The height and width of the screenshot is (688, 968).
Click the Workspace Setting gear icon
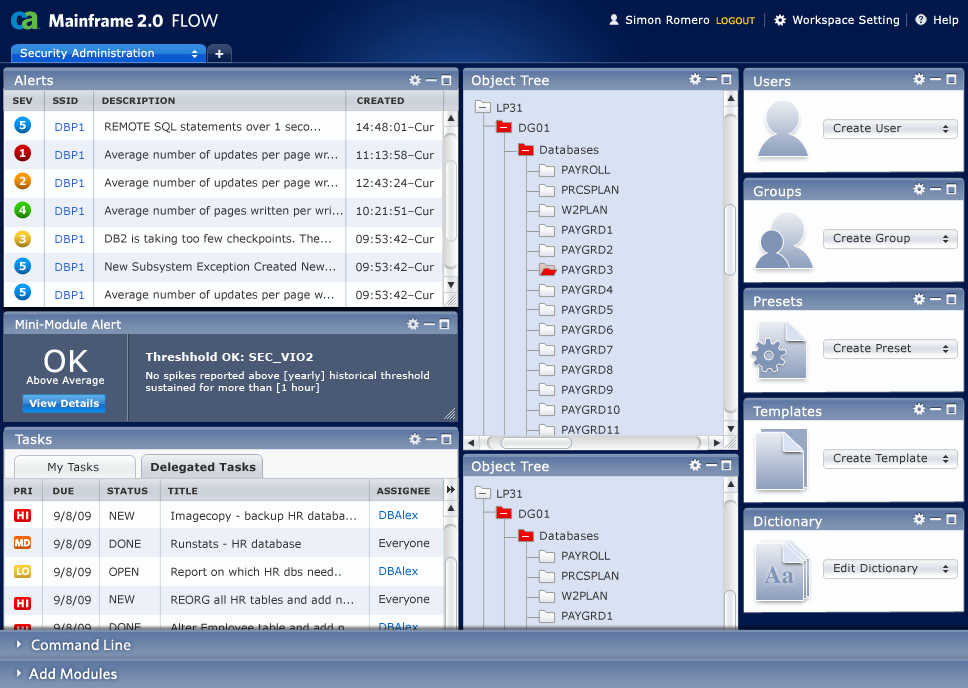coord(780,20)
